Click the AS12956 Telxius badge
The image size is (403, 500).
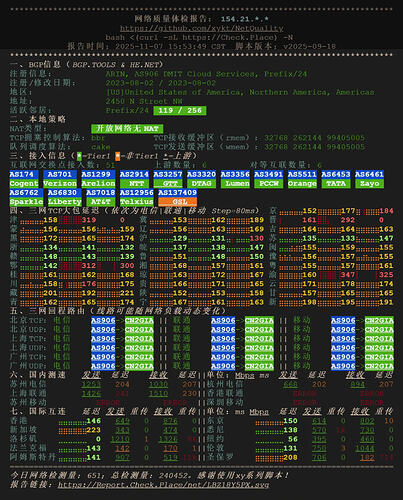pos(137,197)
